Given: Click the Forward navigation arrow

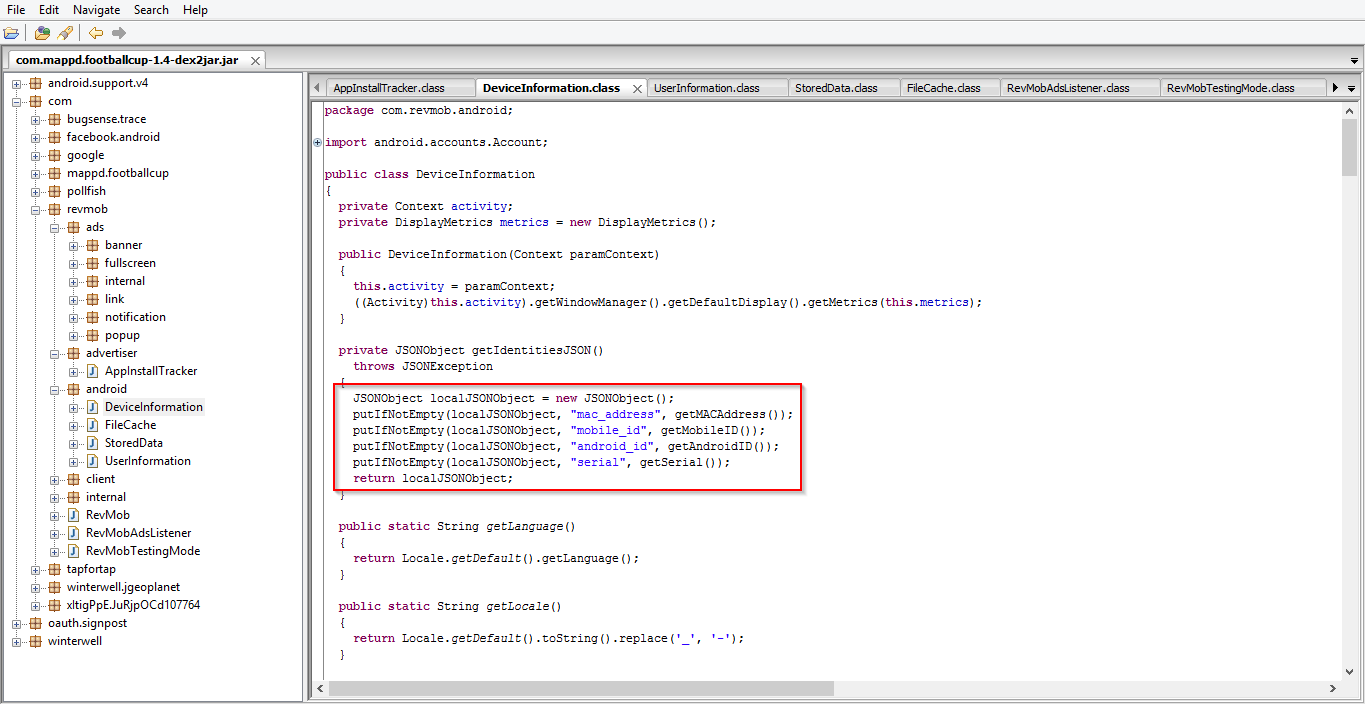Looking at the screenshot, I should pyautogui.click(x=119, y=33).
